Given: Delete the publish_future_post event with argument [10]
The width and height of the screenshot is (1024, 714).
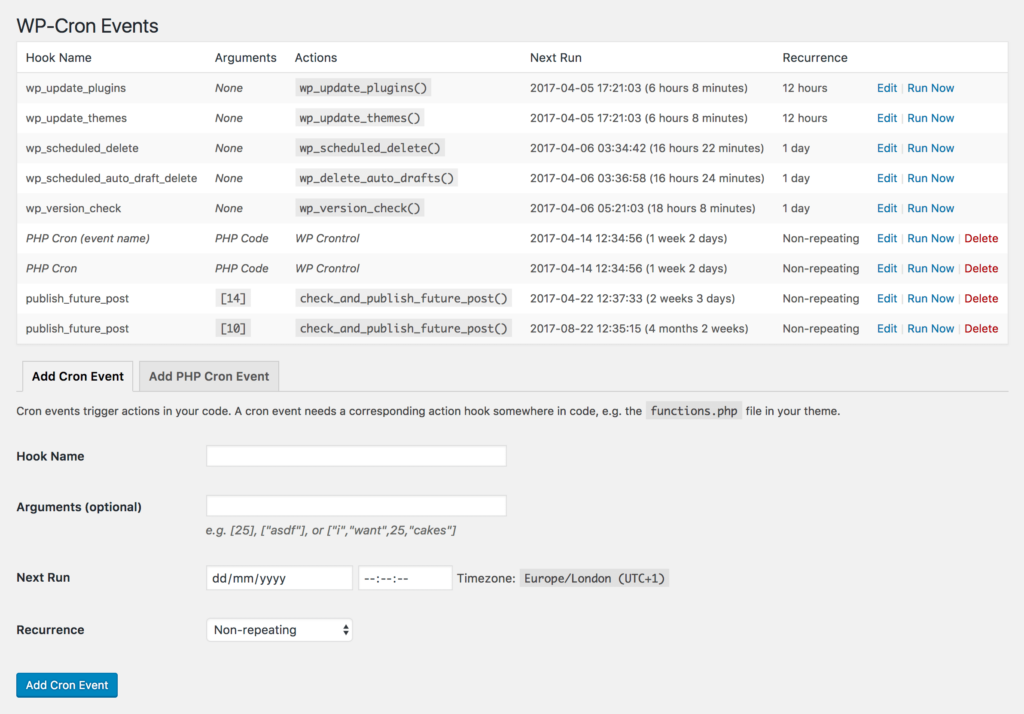Looking at the screenshot, I should 981,328.
